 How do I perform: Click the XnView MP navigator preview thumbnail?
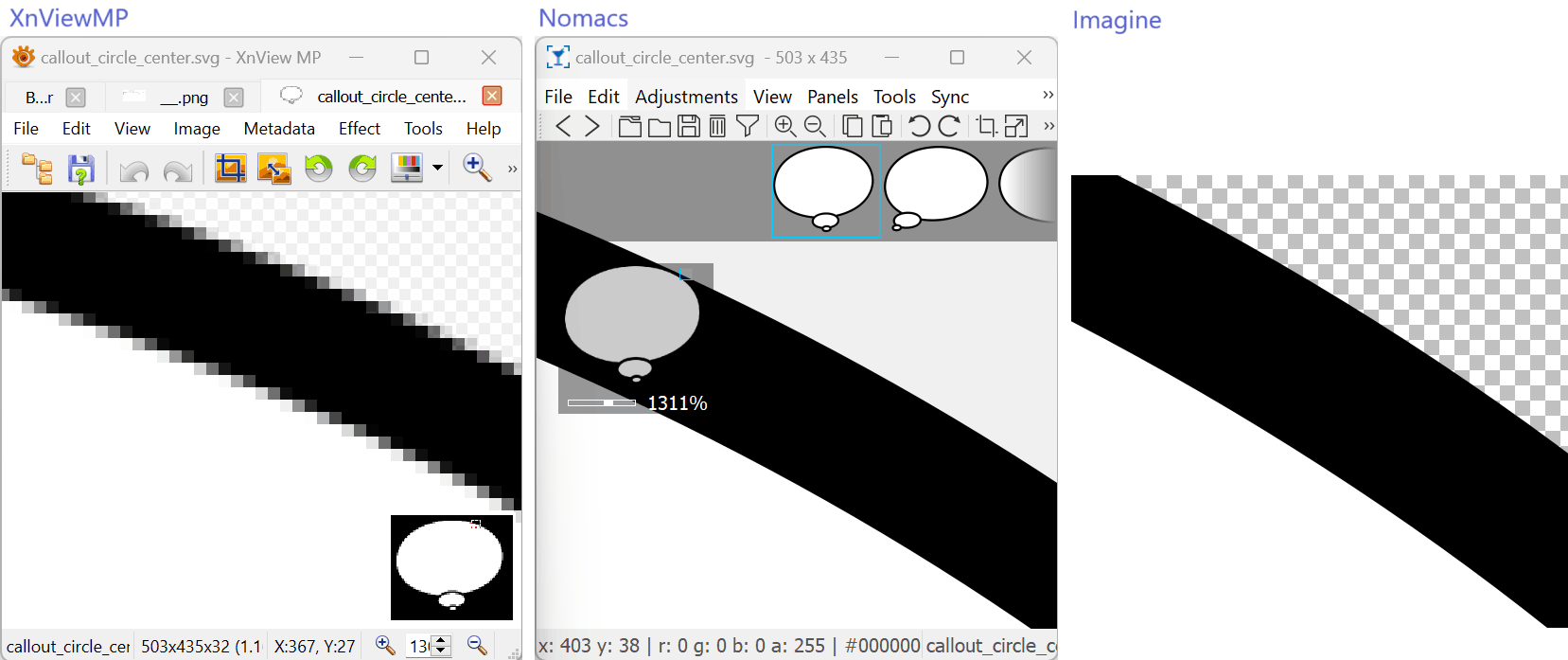[451, 567]
